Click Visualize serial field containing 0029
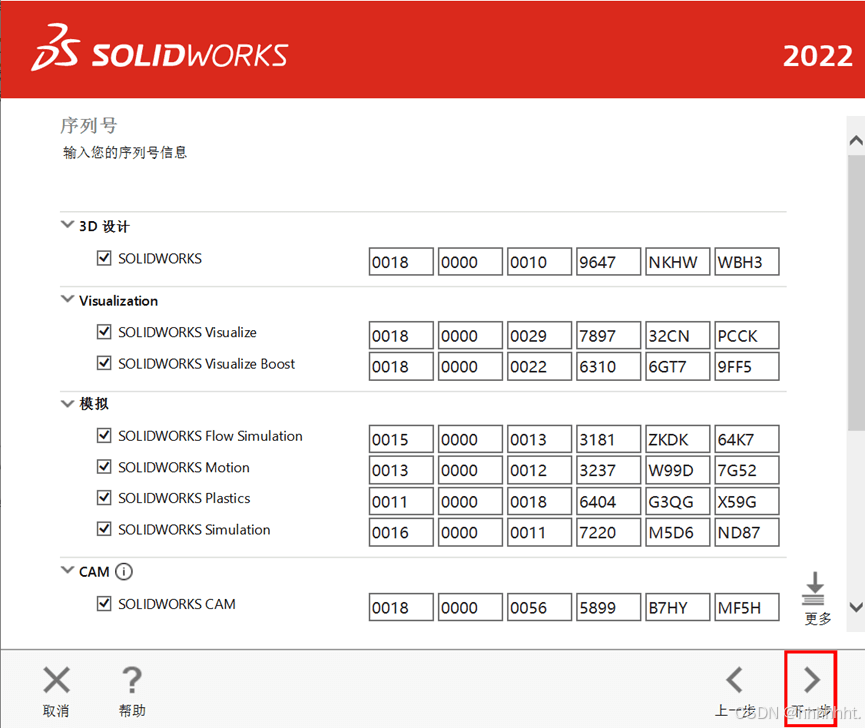Viewport: 865px width, 728px height. (540, 335)
